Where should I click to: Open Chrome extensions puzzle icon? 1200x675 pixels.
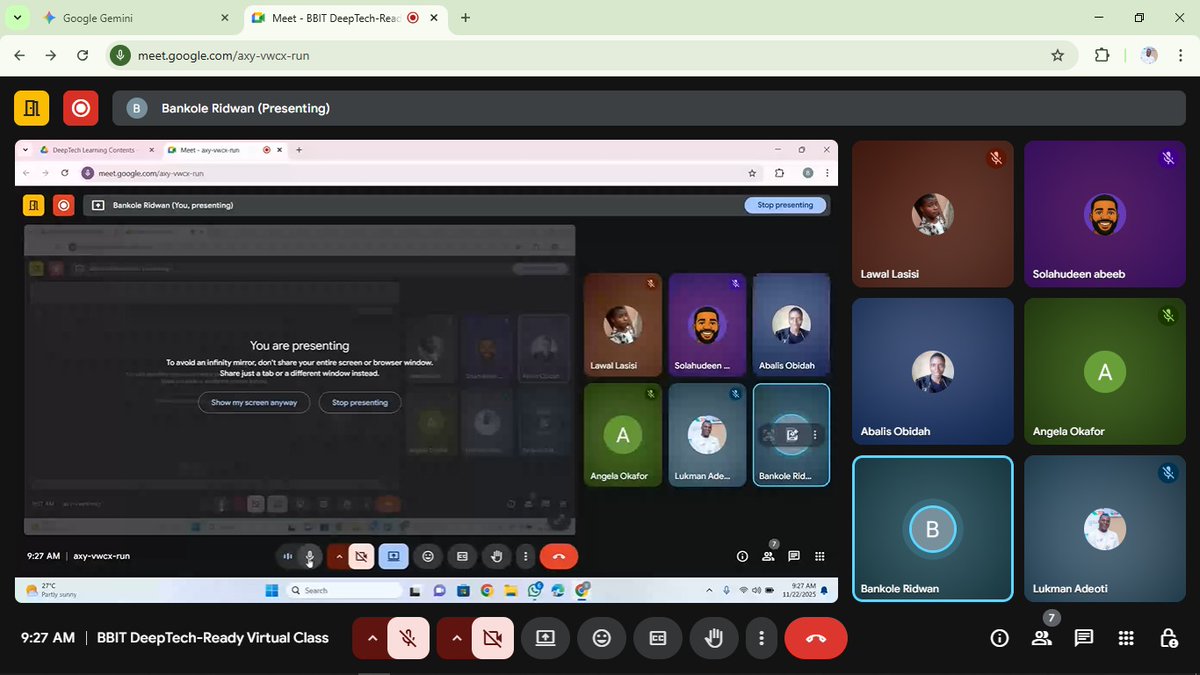pos(1101,55)
